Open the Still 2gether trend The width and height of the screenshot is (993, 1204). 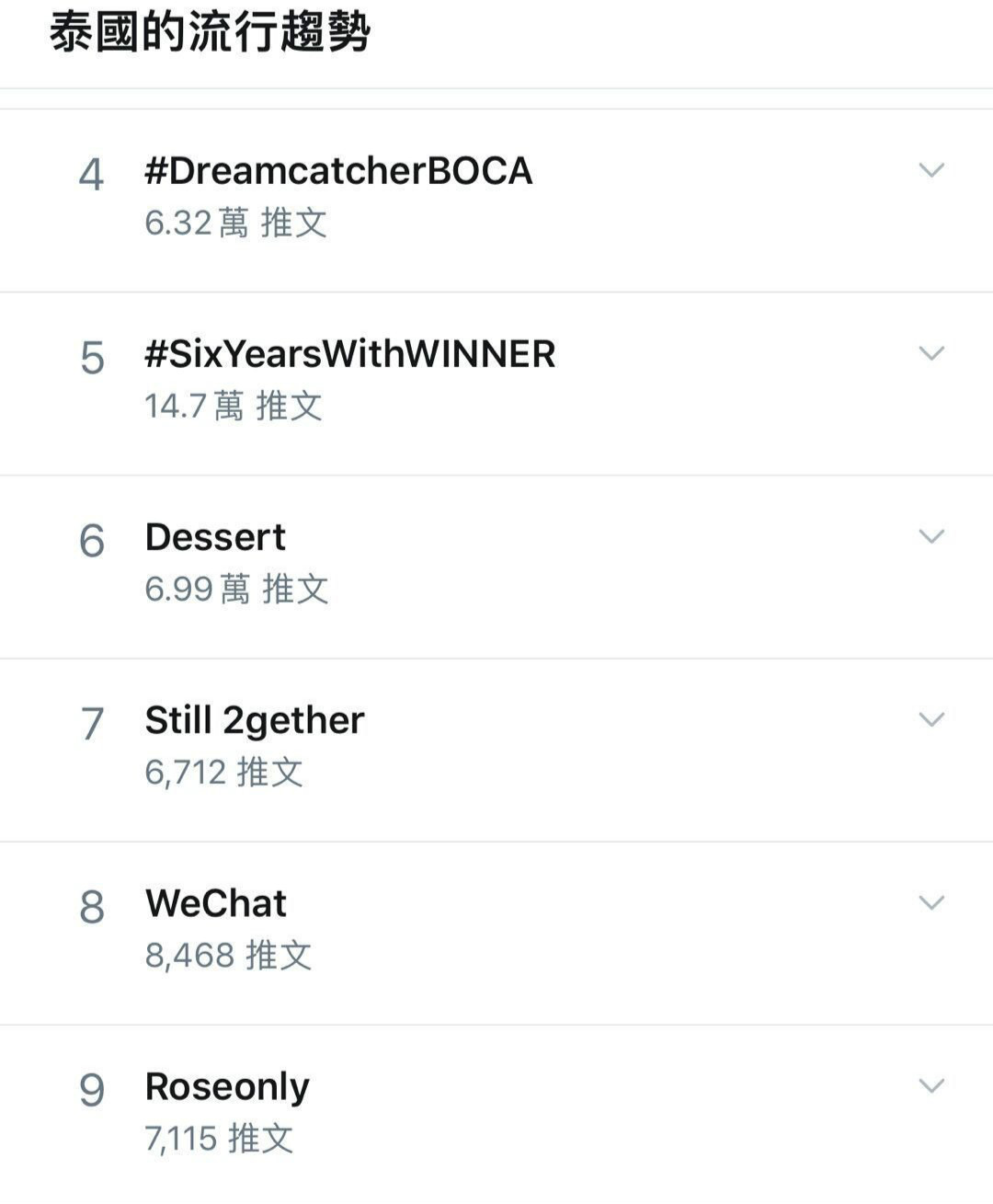[255, 720]
